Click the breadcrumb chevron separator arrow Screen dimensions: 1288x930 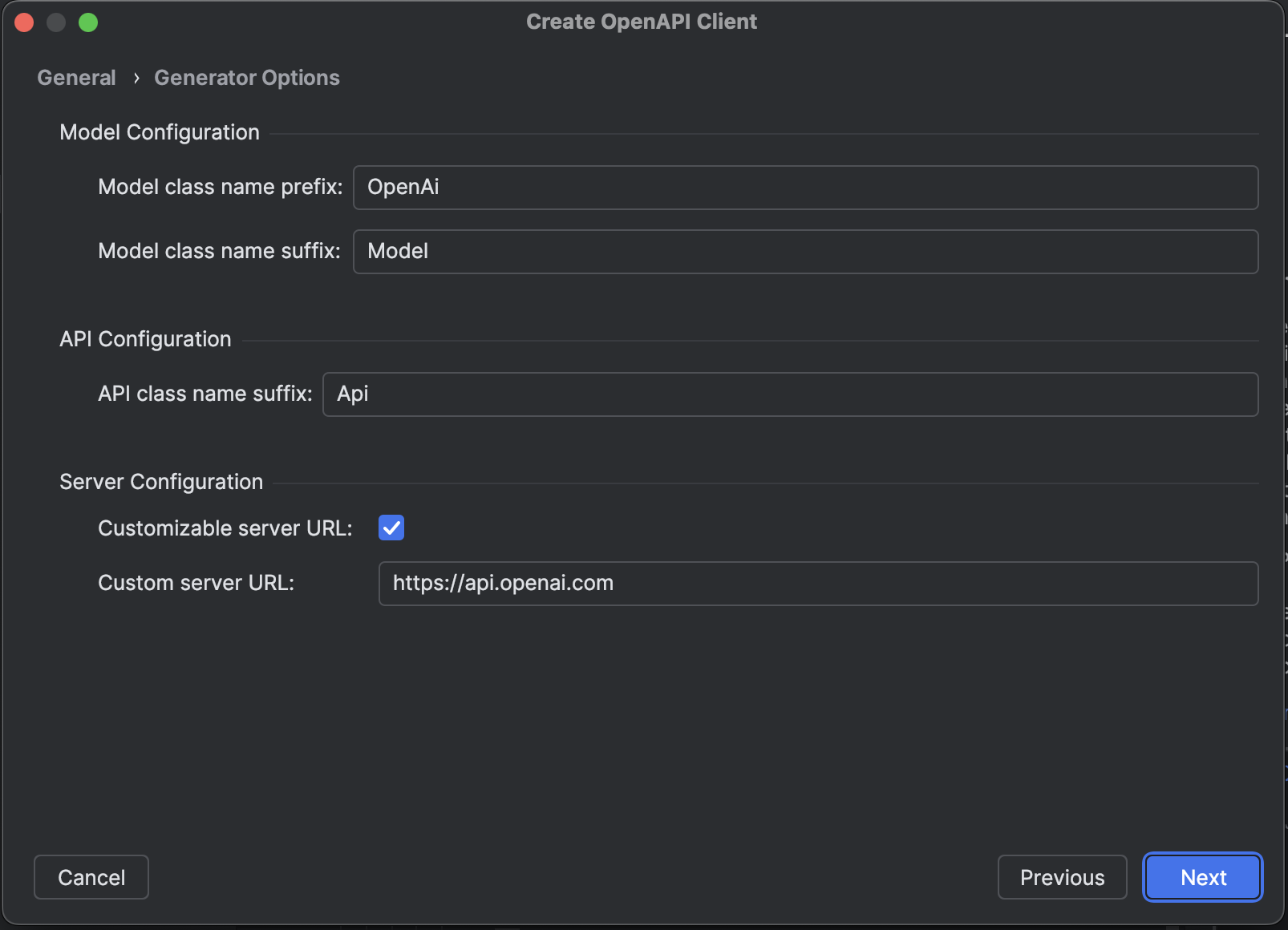[136, 78]
